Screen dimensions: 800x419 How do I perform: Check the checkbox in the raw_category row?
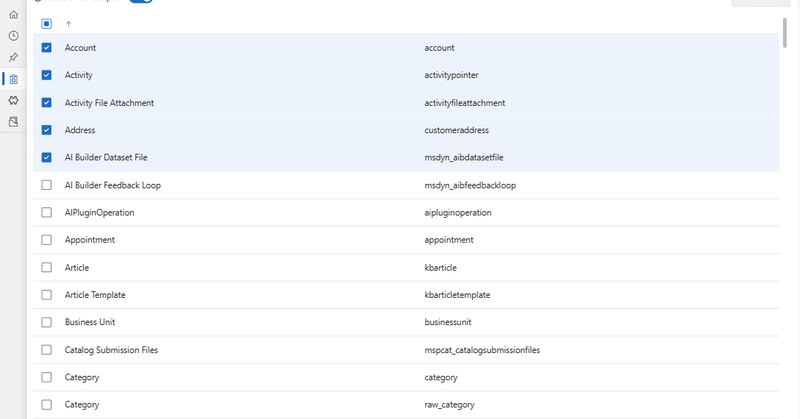click(x=46, y=405)
